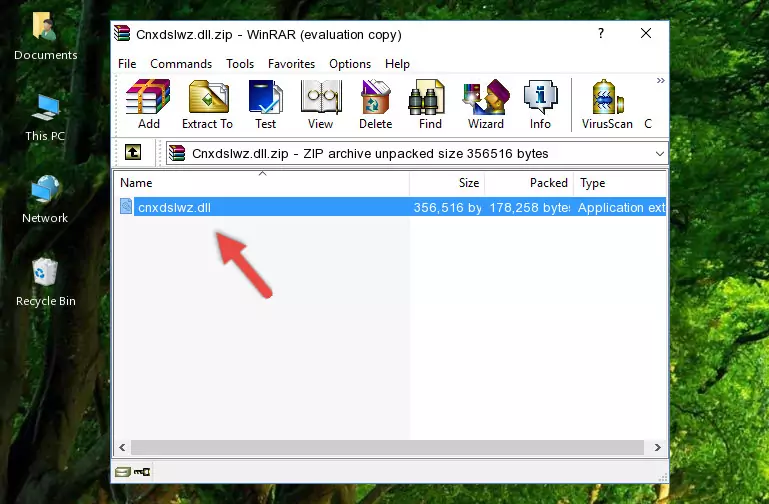Click the Application ext type cell

click(621, 207)
